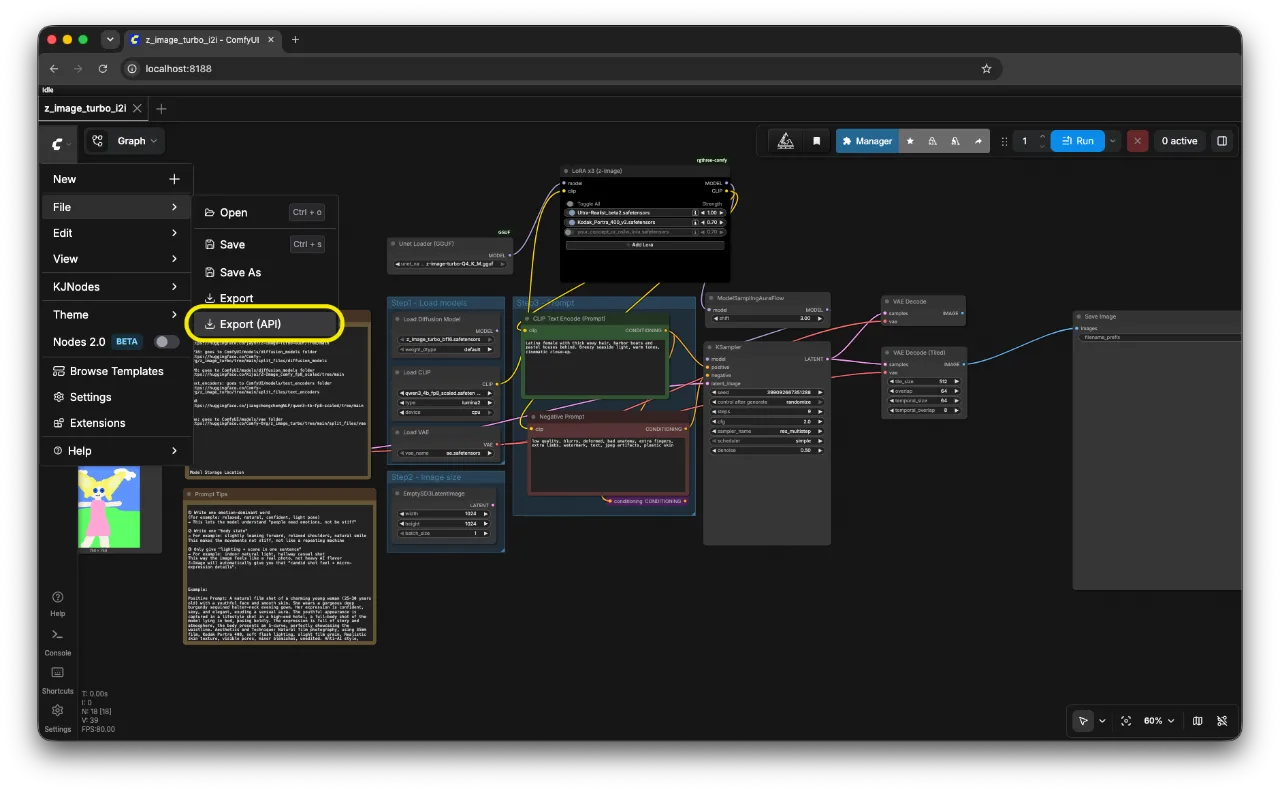Screen dimensions: 1280x791
Task: Toggle the Ultra-Realist_beta2 LoRA
Action: click(x=572, y=213)
